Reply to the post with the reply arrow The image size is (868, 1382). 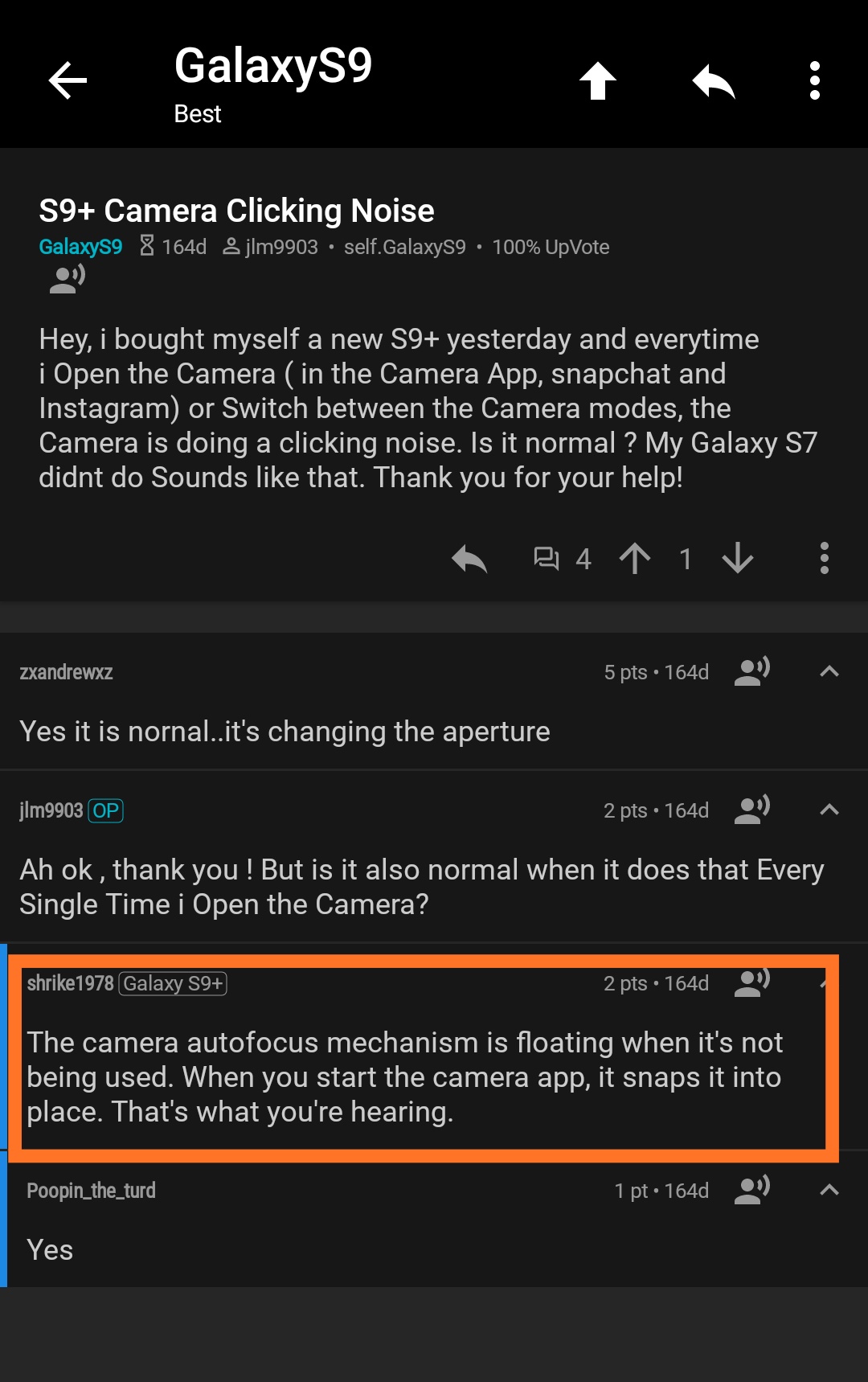pos(469,559)
